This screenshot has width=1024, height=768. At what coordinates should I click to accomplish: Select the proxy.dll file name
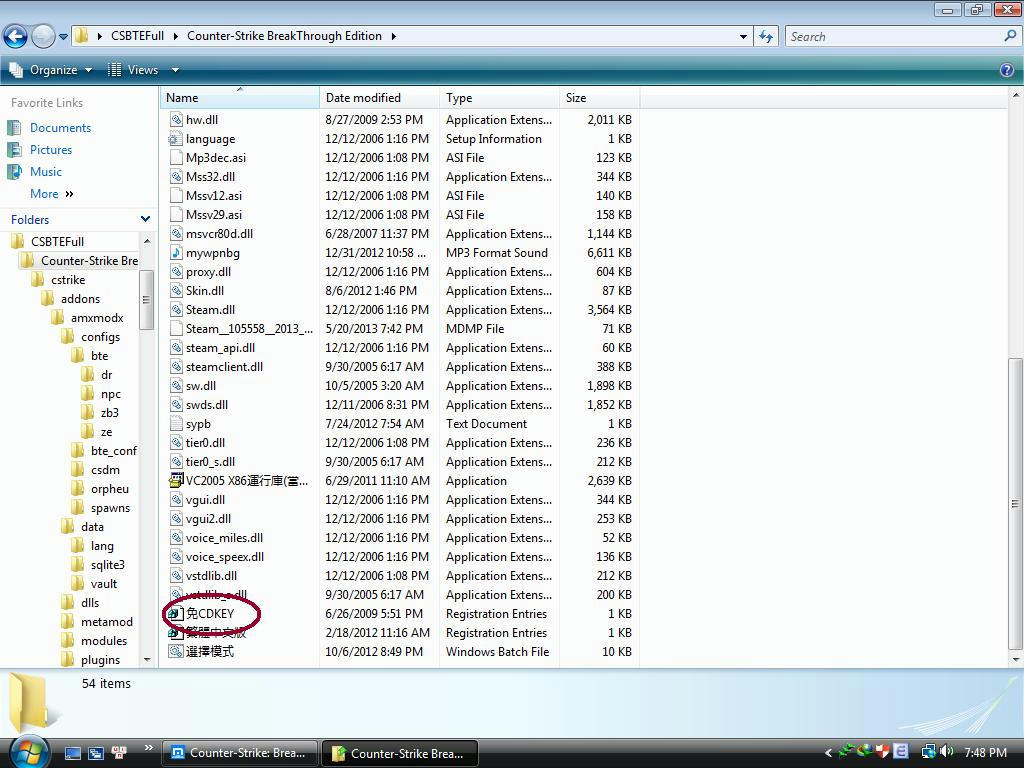tap(208, 272)
